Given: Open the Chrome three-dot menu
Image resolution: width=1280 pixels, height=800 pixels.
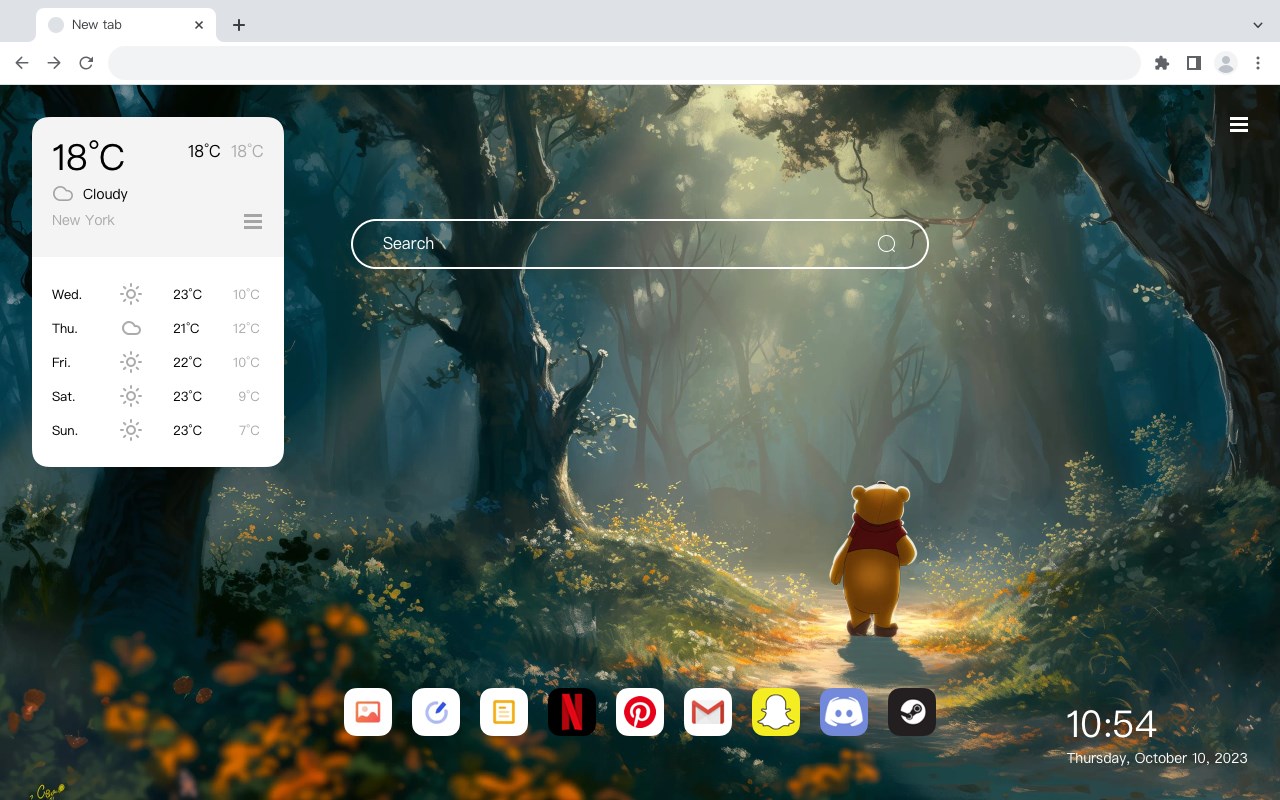Looking at the screenshot, I should [x=1258, y=63].
